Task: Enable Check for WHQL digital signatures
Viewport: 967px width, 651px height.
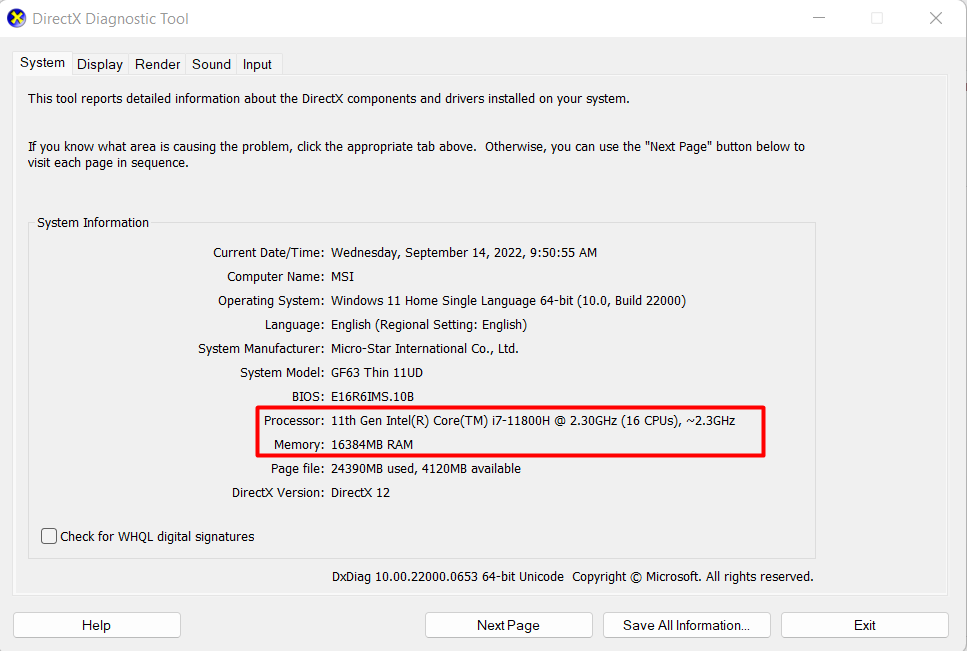Action: tap(49, 536)
